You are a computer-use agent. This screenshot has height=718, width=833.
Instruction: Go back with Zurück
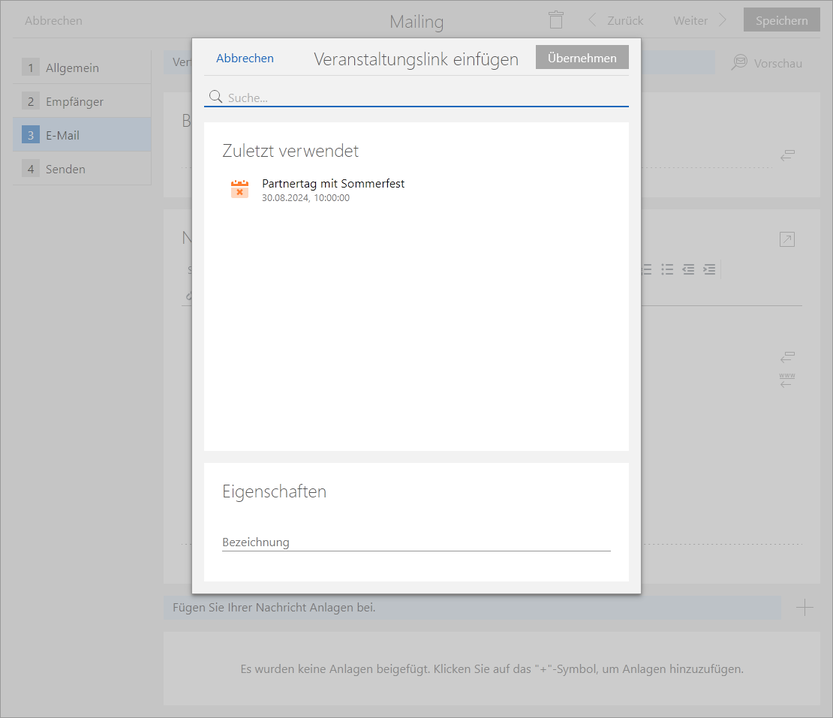[616, 20]
